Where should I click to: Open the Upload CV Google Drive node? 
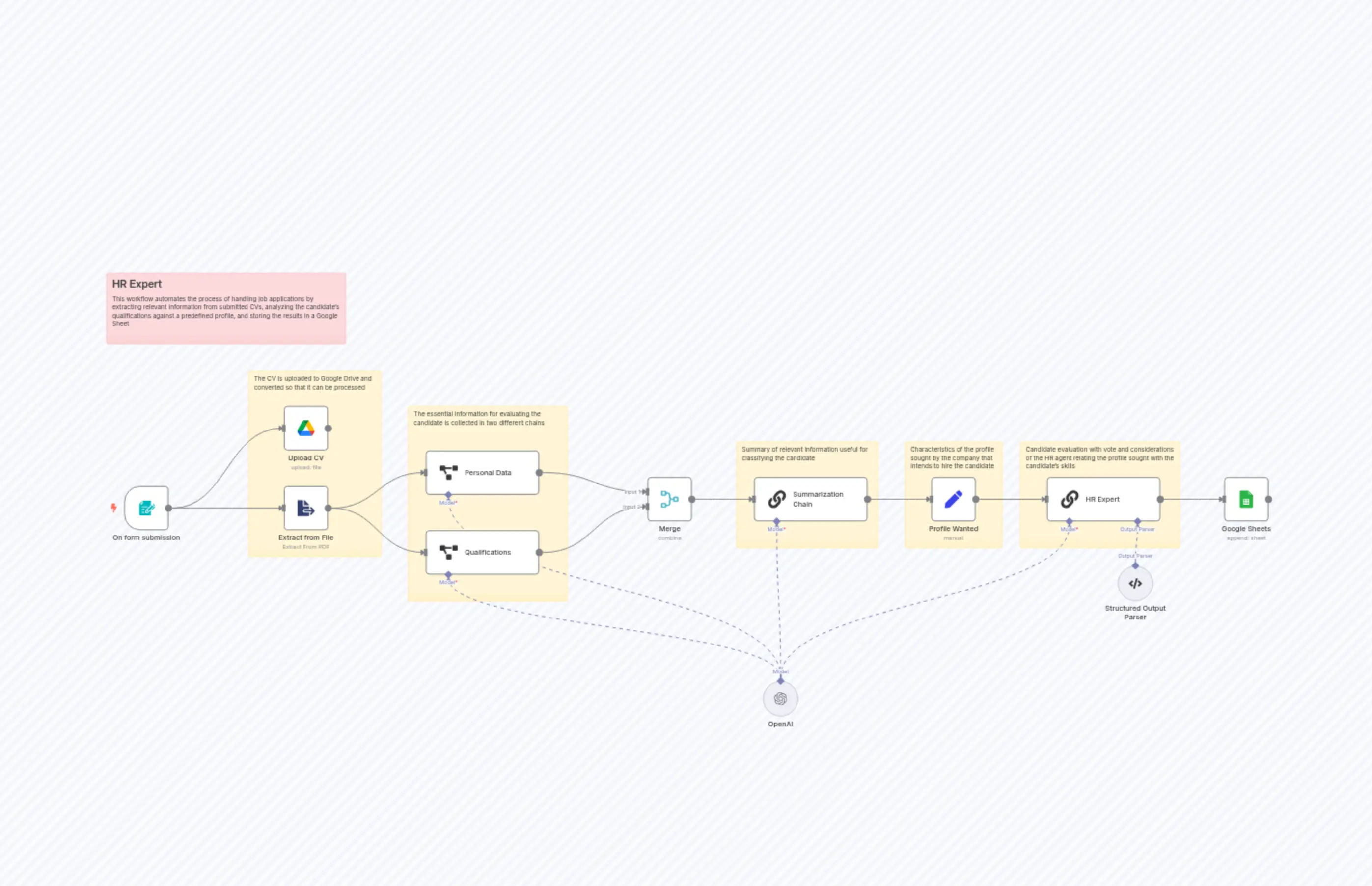click(x=305, y=428)
